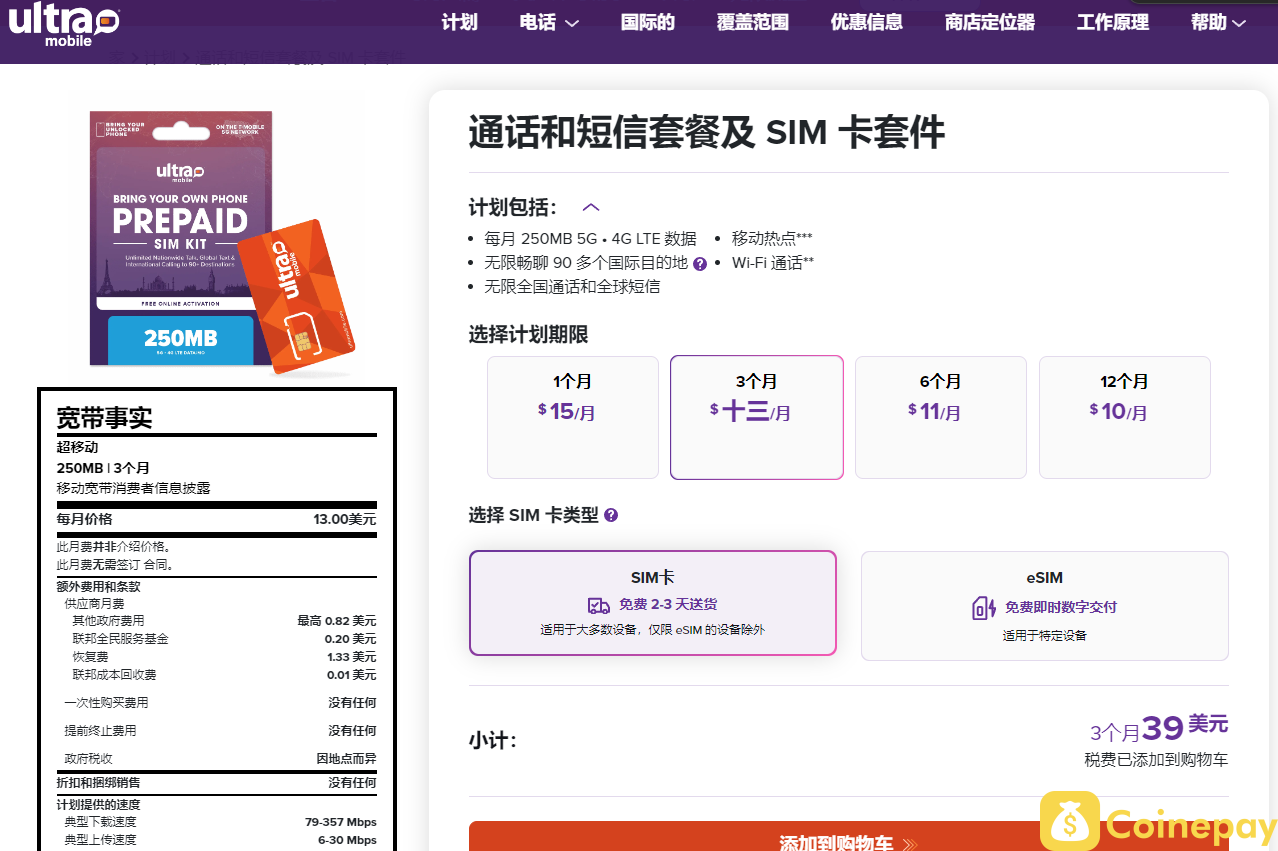Choose the 6个月 $11 plan
The height and width of the screenshot is (851, 1278).
[x=941, y=417]
